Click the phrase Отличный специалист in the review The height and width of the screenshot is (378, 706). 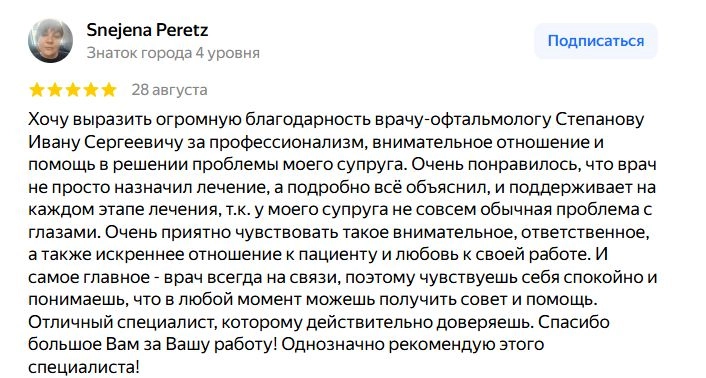(122, 323)
